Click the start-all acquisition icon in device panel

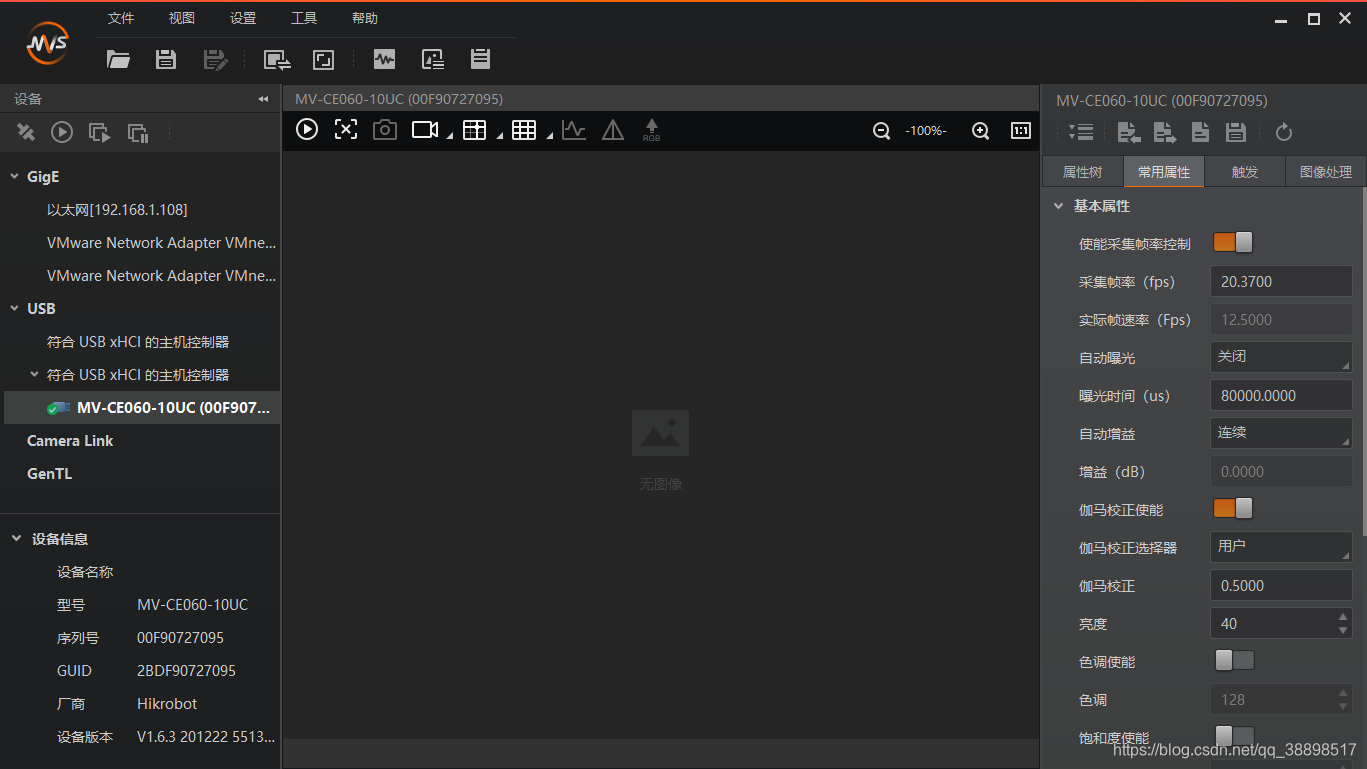[x=100, y=132]
